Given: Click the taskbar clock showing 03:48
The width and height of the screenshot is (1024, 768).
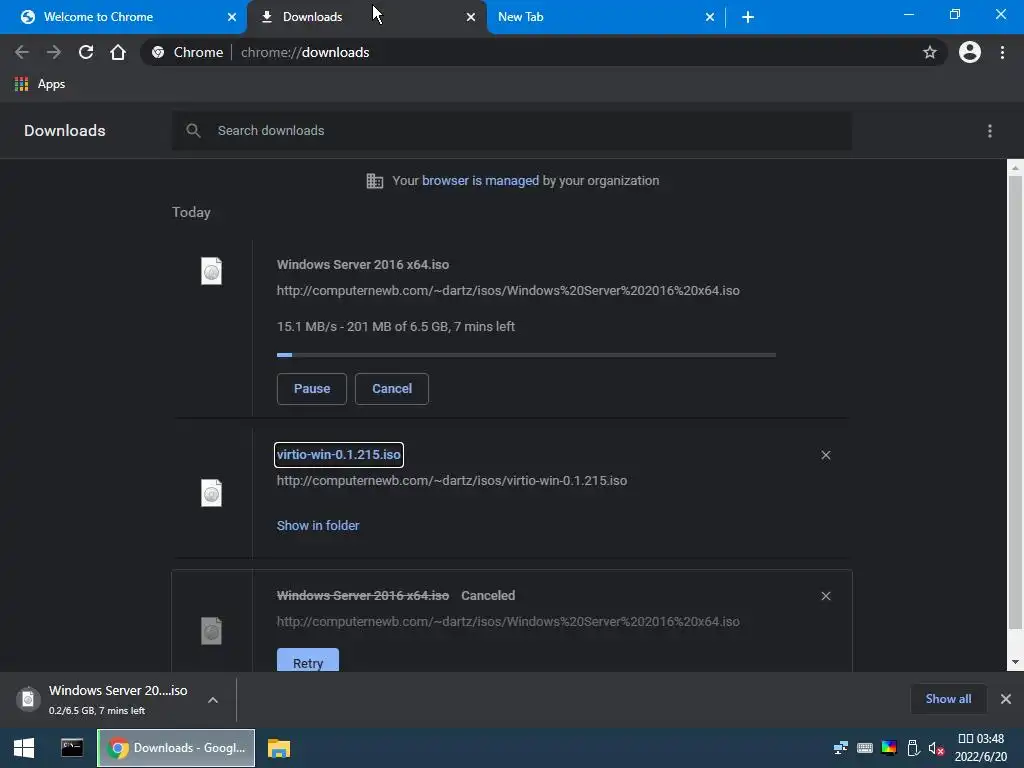Looking at the screenshot, I should [x=981, y=748].
